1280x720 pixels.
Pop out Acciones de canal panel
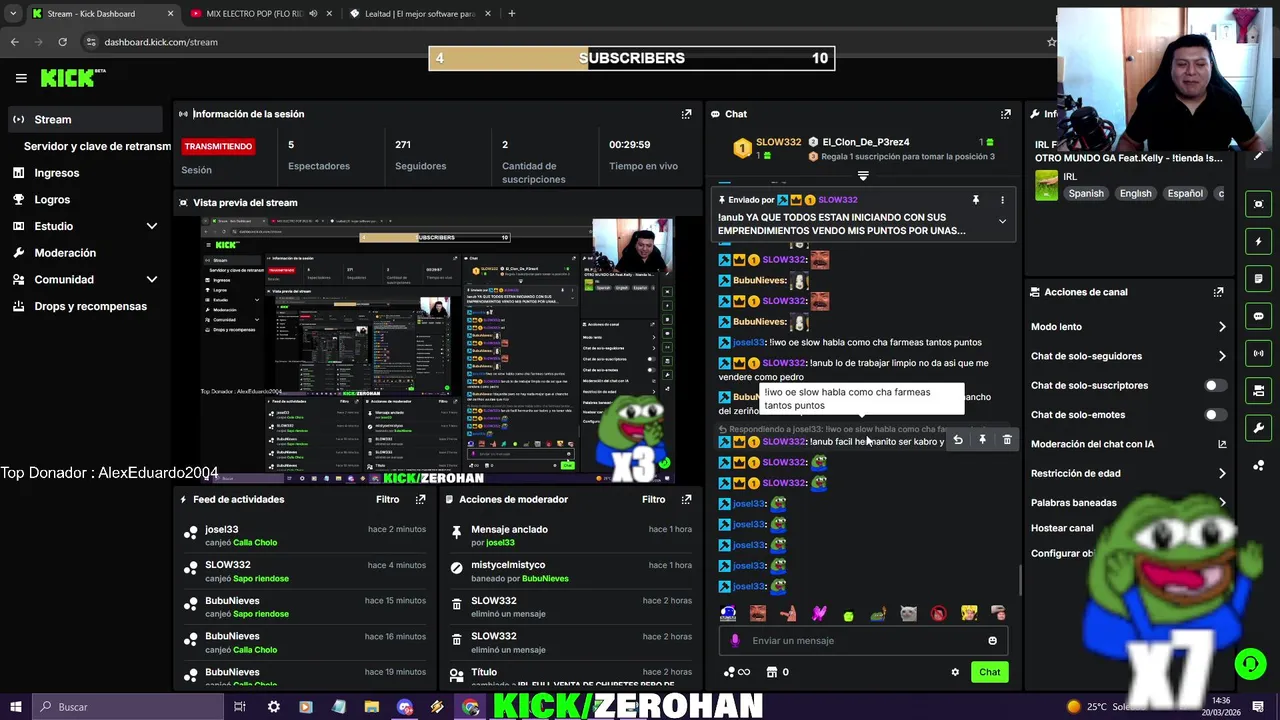point(1218,292)
